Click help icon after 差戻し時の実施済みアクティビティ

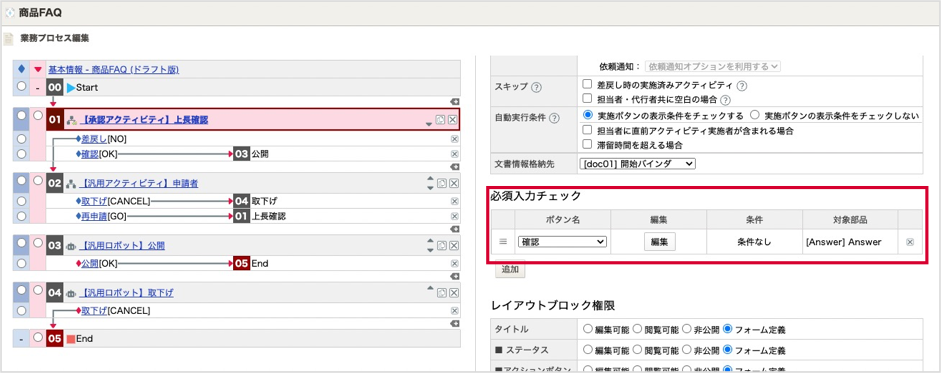tap(741, 85)
